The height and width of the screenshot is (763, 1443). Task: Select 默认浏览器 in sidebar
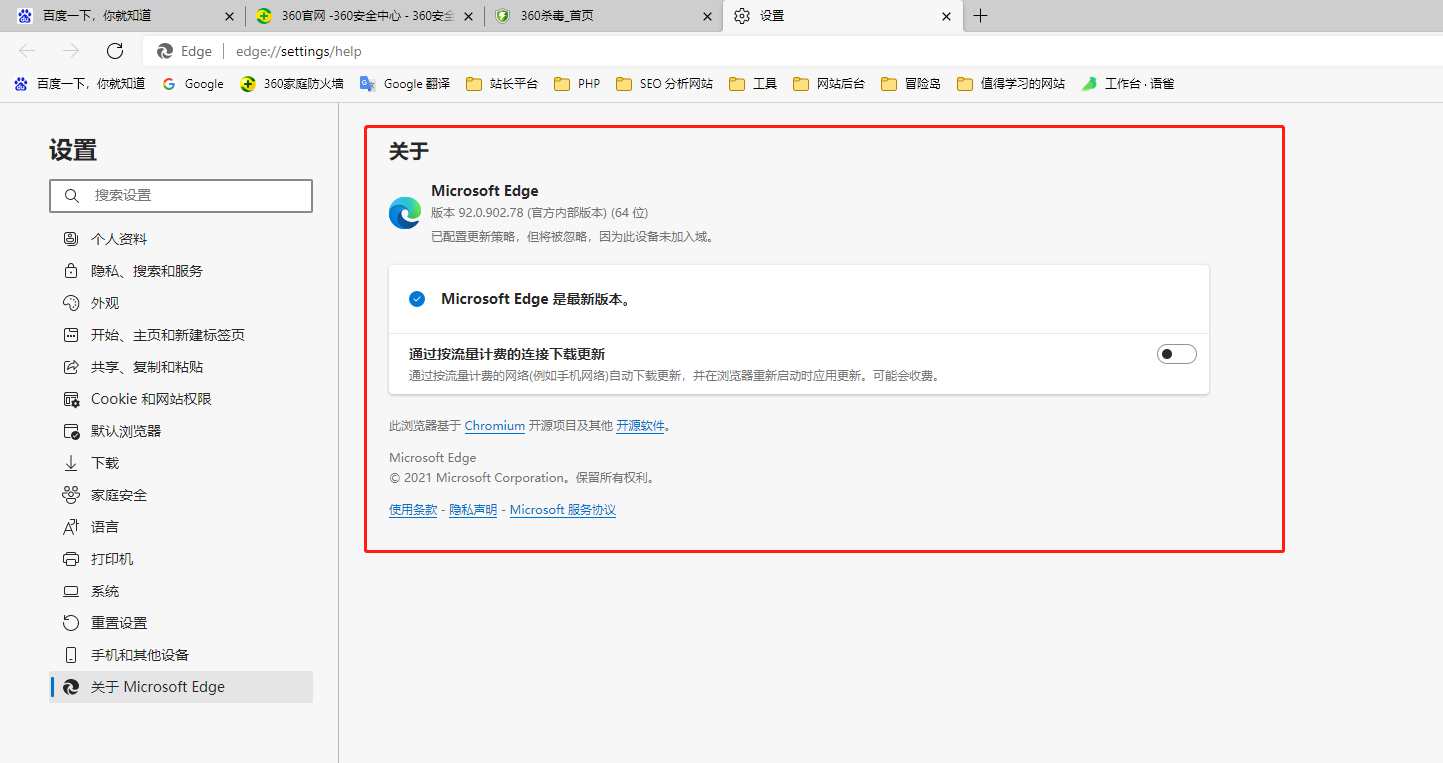[x=126, y=431]
